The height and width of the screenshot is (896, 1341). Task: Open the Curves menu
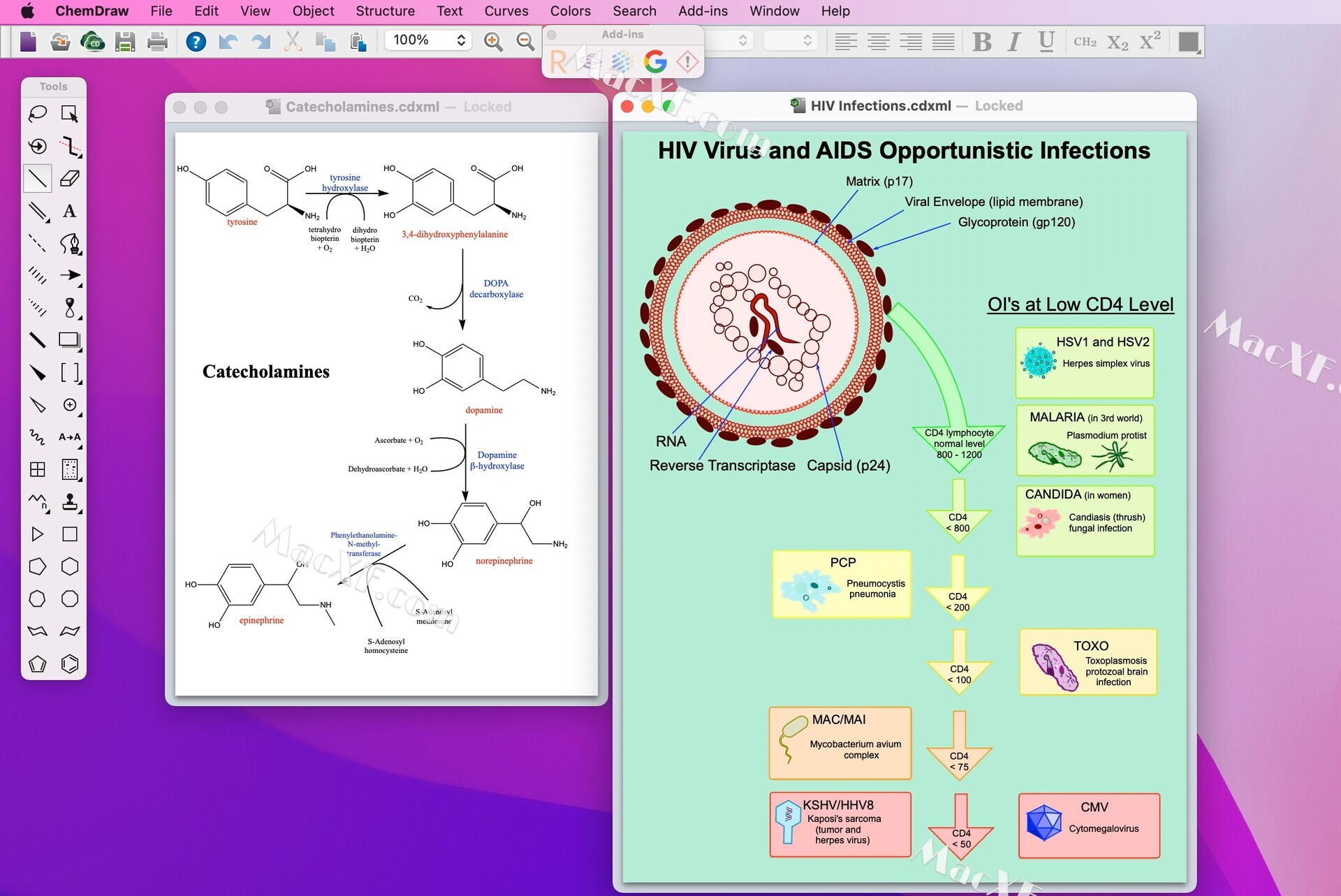506,11
